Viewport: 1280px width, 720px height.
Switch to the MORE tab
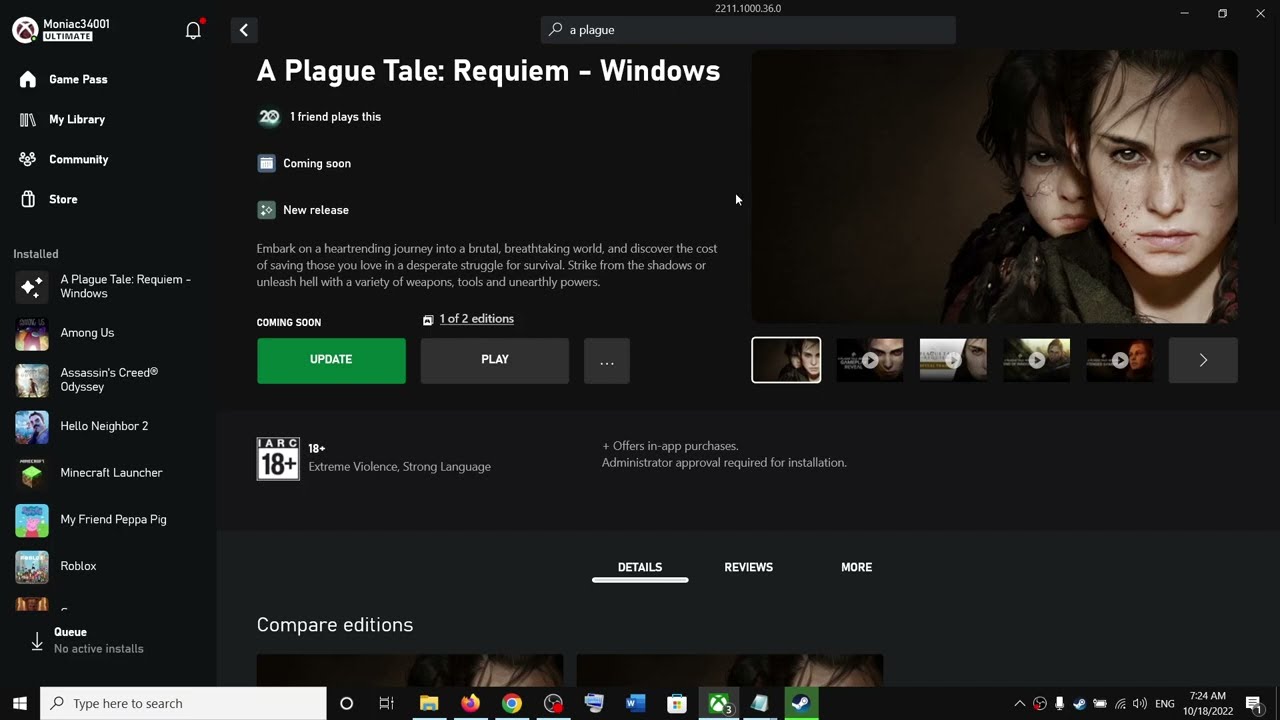[x=857, y=567]
